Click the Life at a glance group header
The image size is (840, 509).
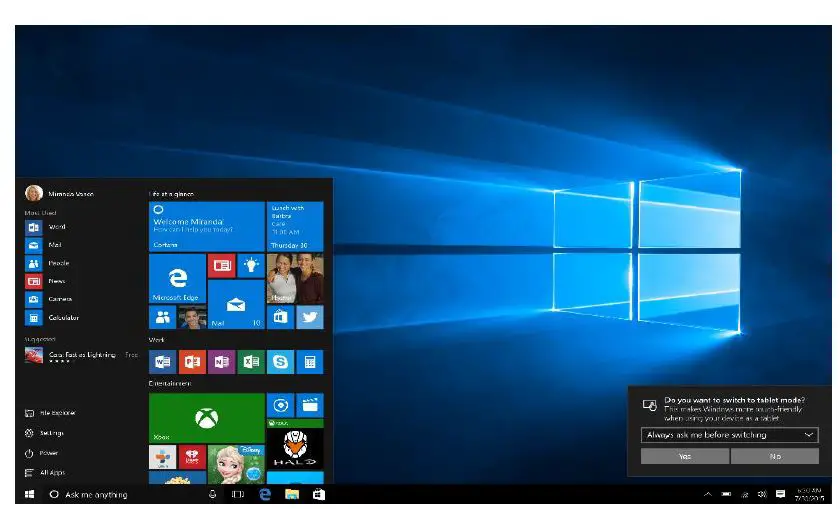pyautogui.click(x=171, y=194)
